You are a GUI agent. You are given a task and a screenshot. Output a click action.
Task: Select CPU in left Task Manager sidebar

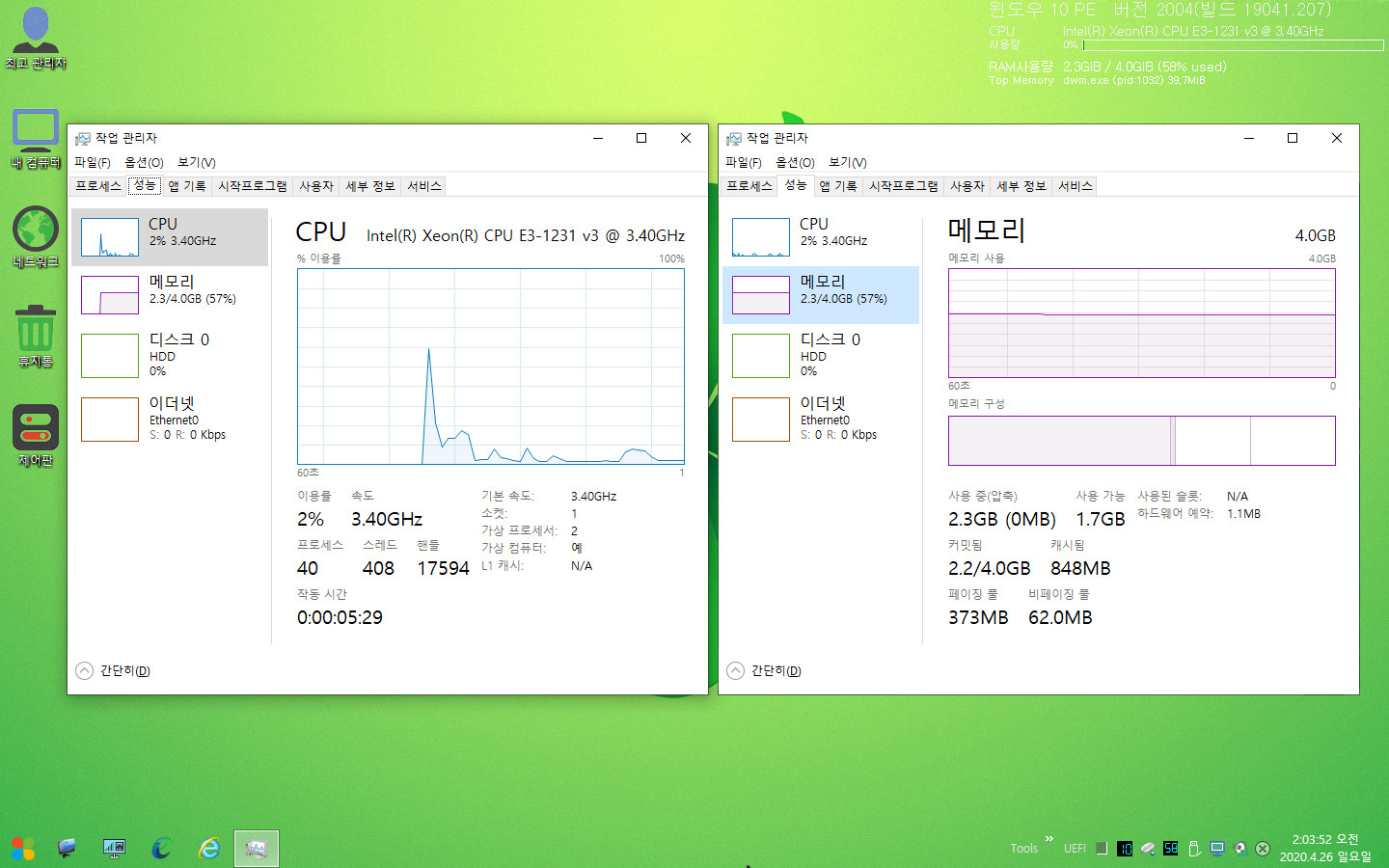coord(170,237)
